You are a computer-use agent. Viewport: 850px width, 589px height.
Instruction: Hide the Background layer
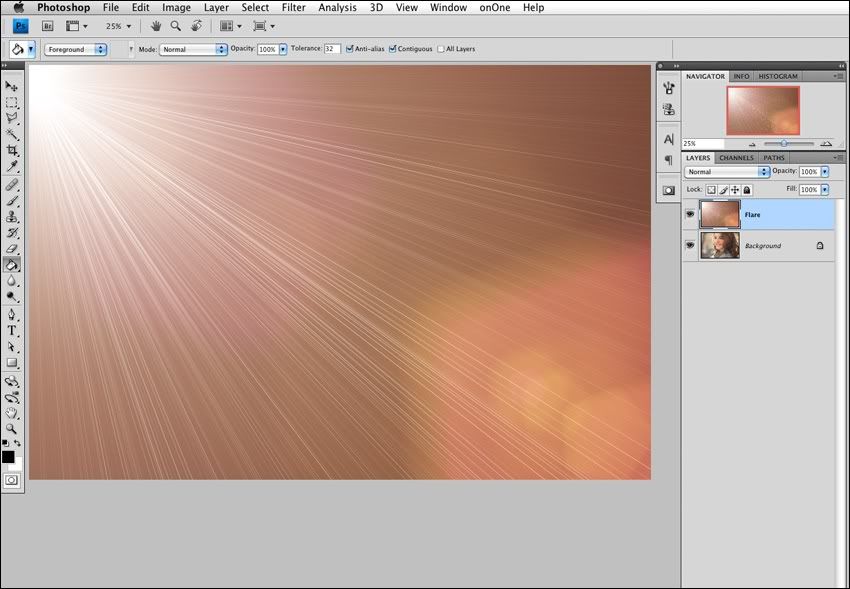pos(690,245)
